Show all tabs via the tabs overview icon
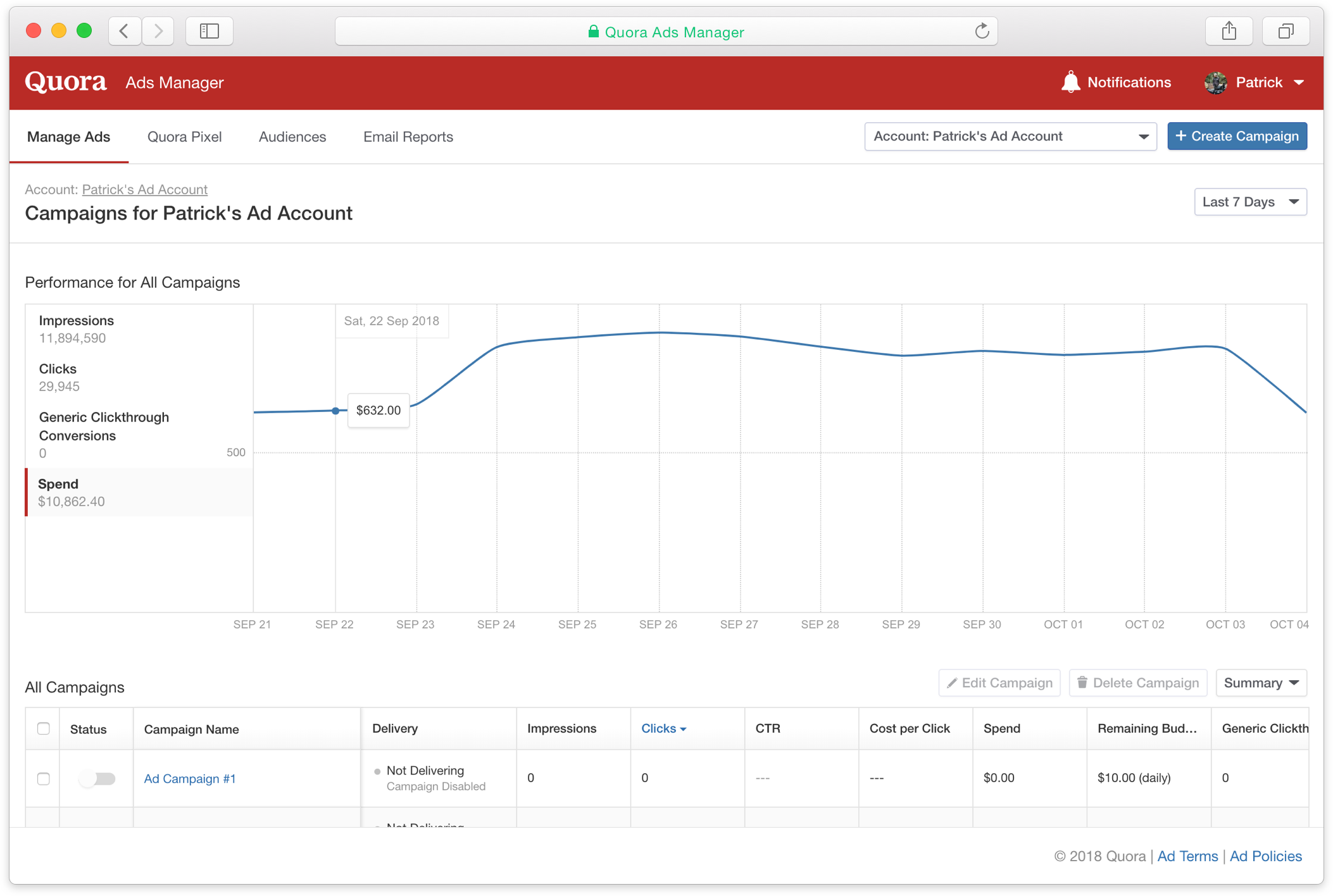This screenshot has width=1333, height=896. tap(1286, 31)
